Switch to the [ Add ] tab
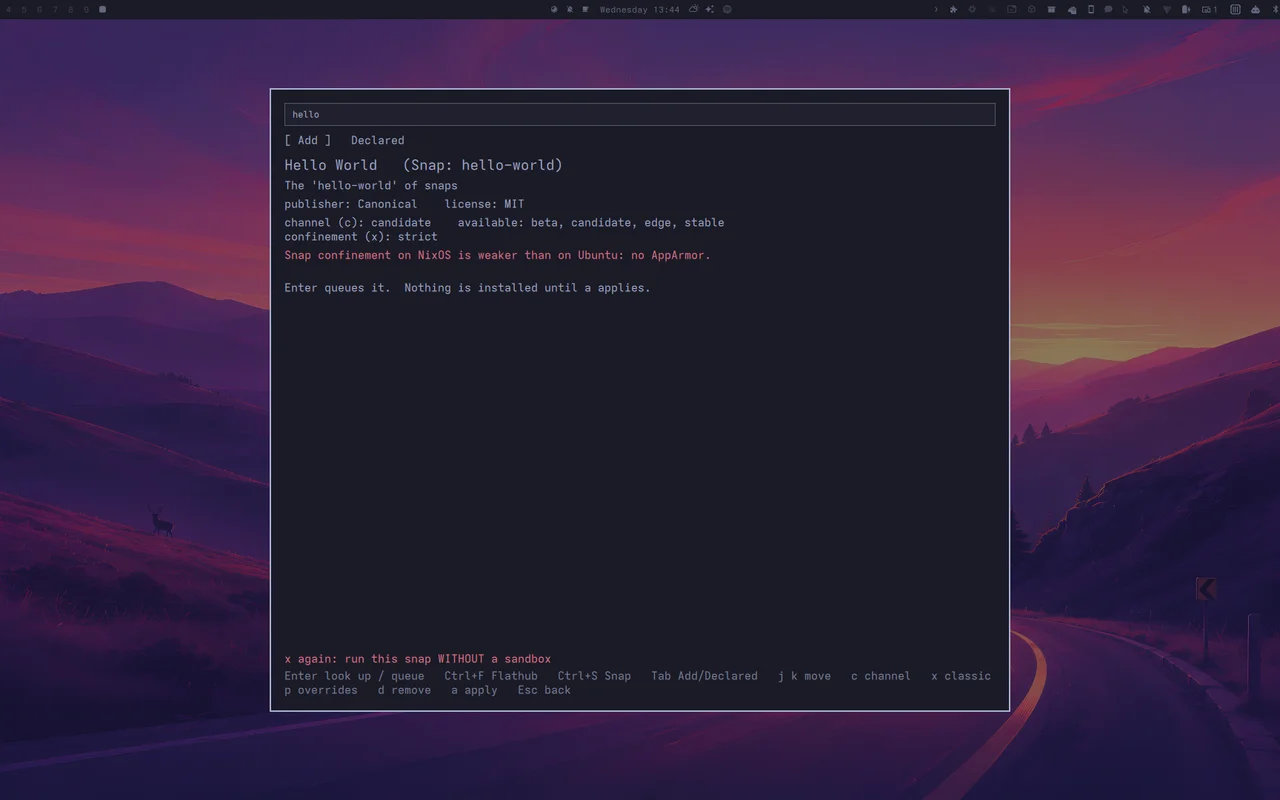 308,140
